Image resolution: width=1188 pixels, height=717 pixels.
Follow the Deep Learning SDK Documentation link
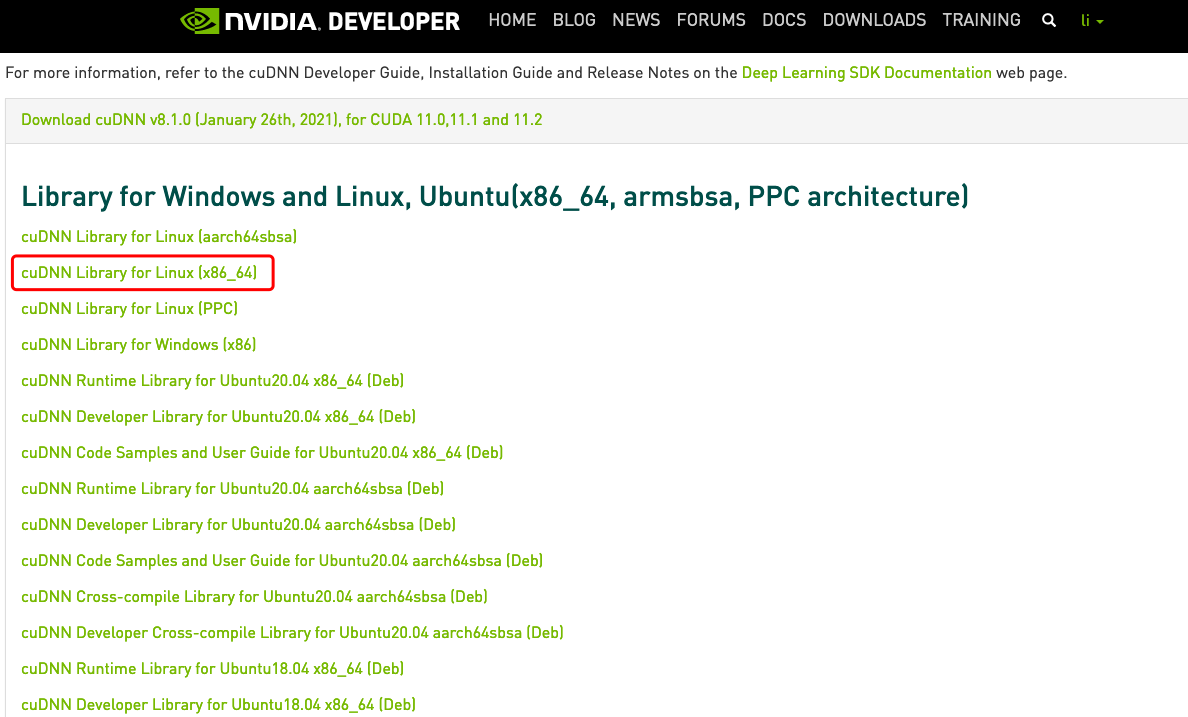866,73
